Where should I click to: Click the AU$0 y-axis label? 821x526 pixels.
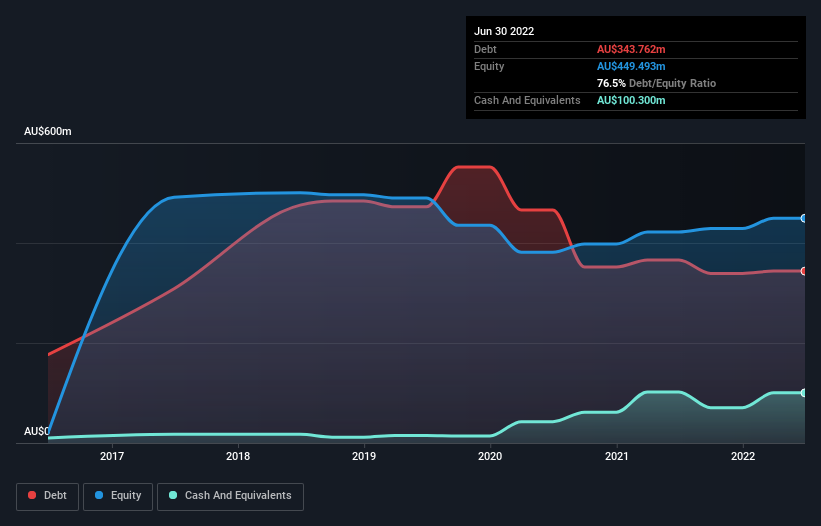(36, 431)
